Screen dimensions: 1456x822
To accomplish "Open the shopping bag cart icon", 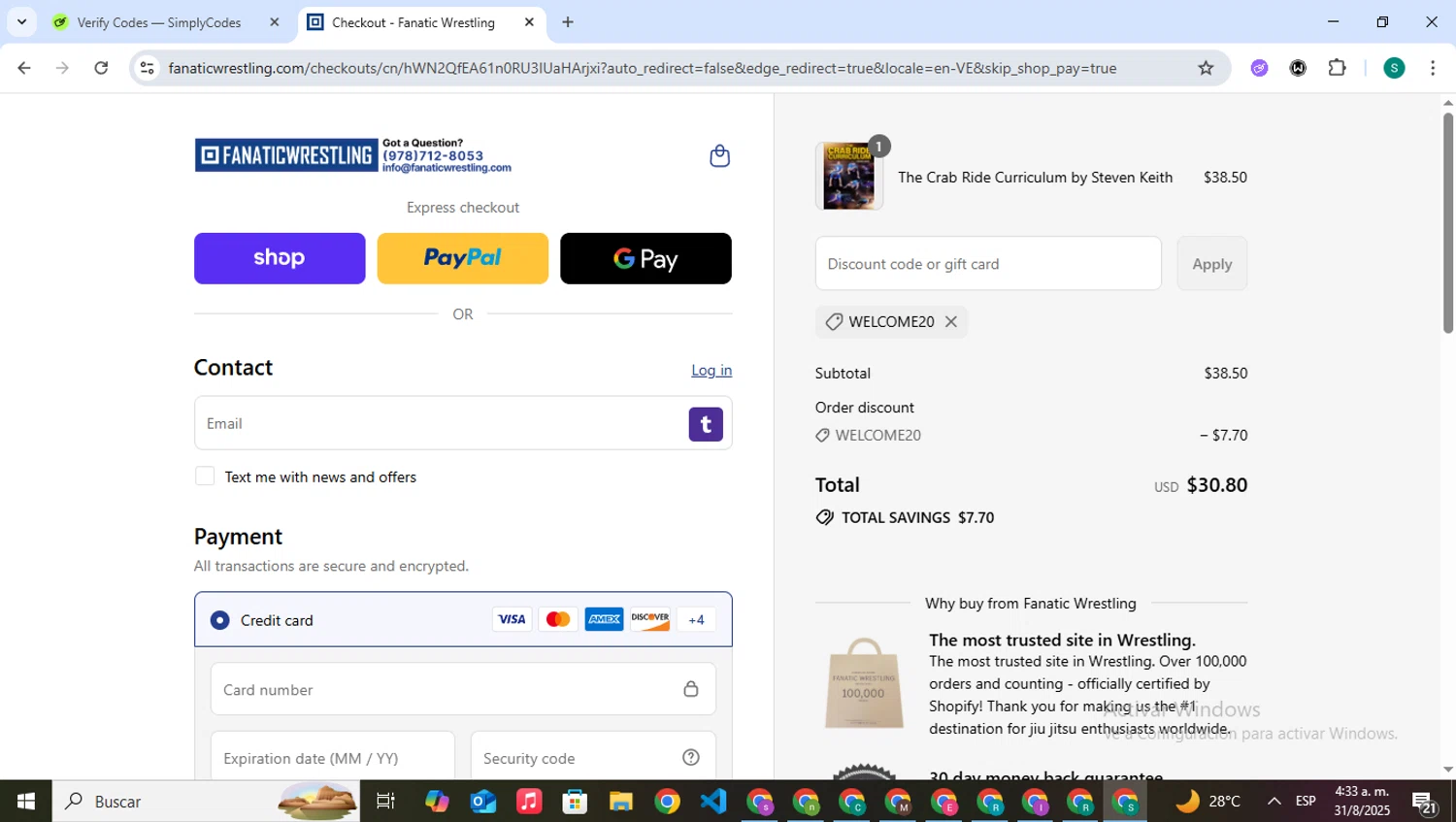I will click(x=719, y=156).
